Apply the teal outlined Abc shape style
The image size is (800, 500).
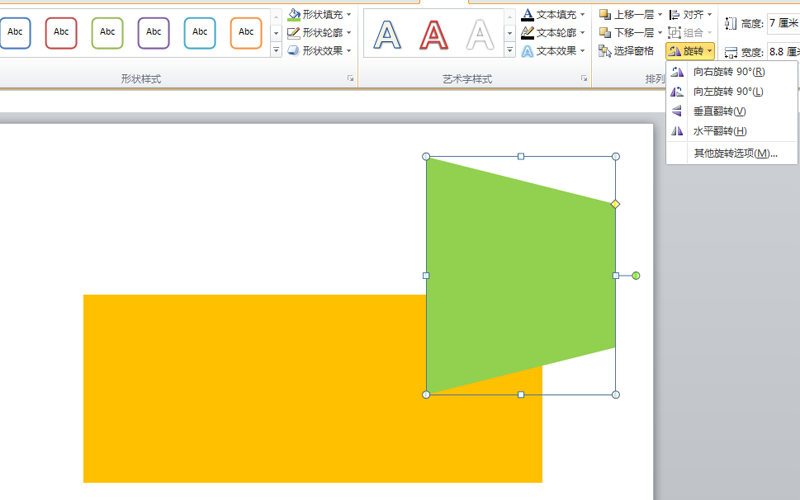click(200, 33)
